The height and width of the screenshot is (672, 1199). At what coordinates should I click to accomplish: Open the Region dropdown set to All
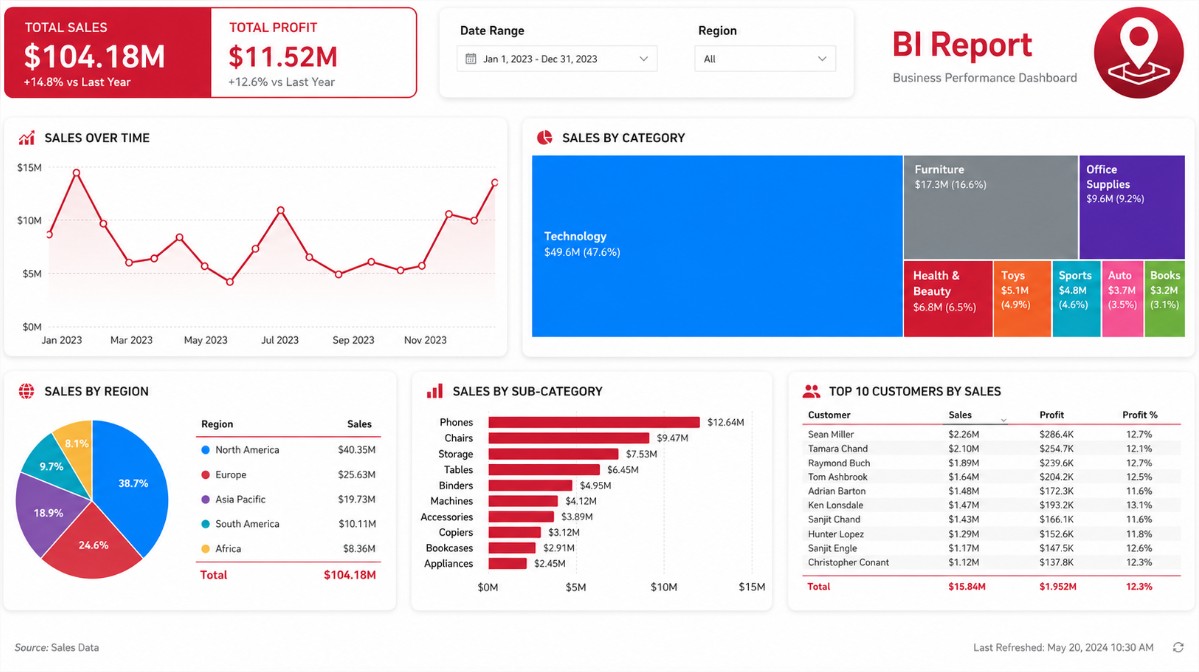[x=765, y=59]
